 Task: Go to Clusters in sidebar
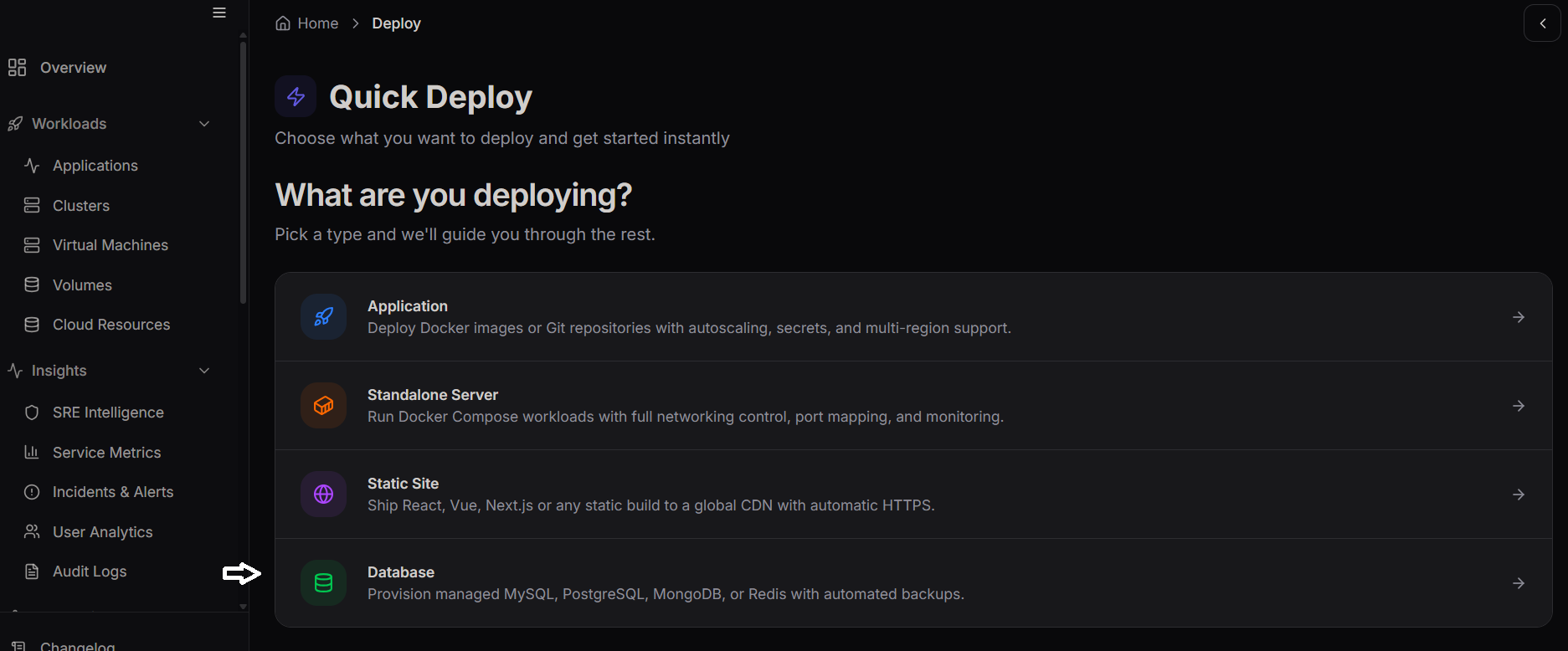(x=80, y=206)
